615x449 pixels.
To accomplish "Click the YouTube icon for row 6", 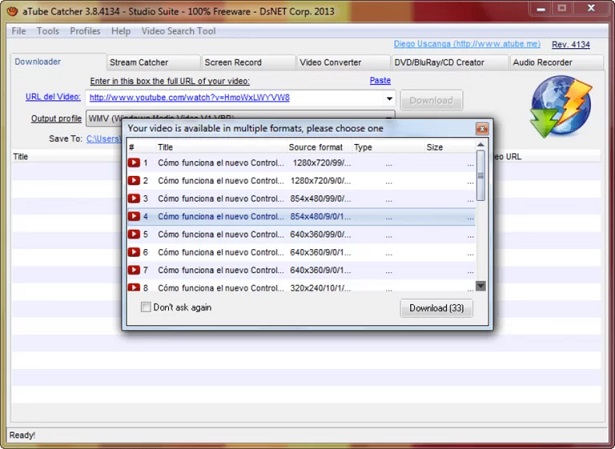I will click(x=134, y=252).
